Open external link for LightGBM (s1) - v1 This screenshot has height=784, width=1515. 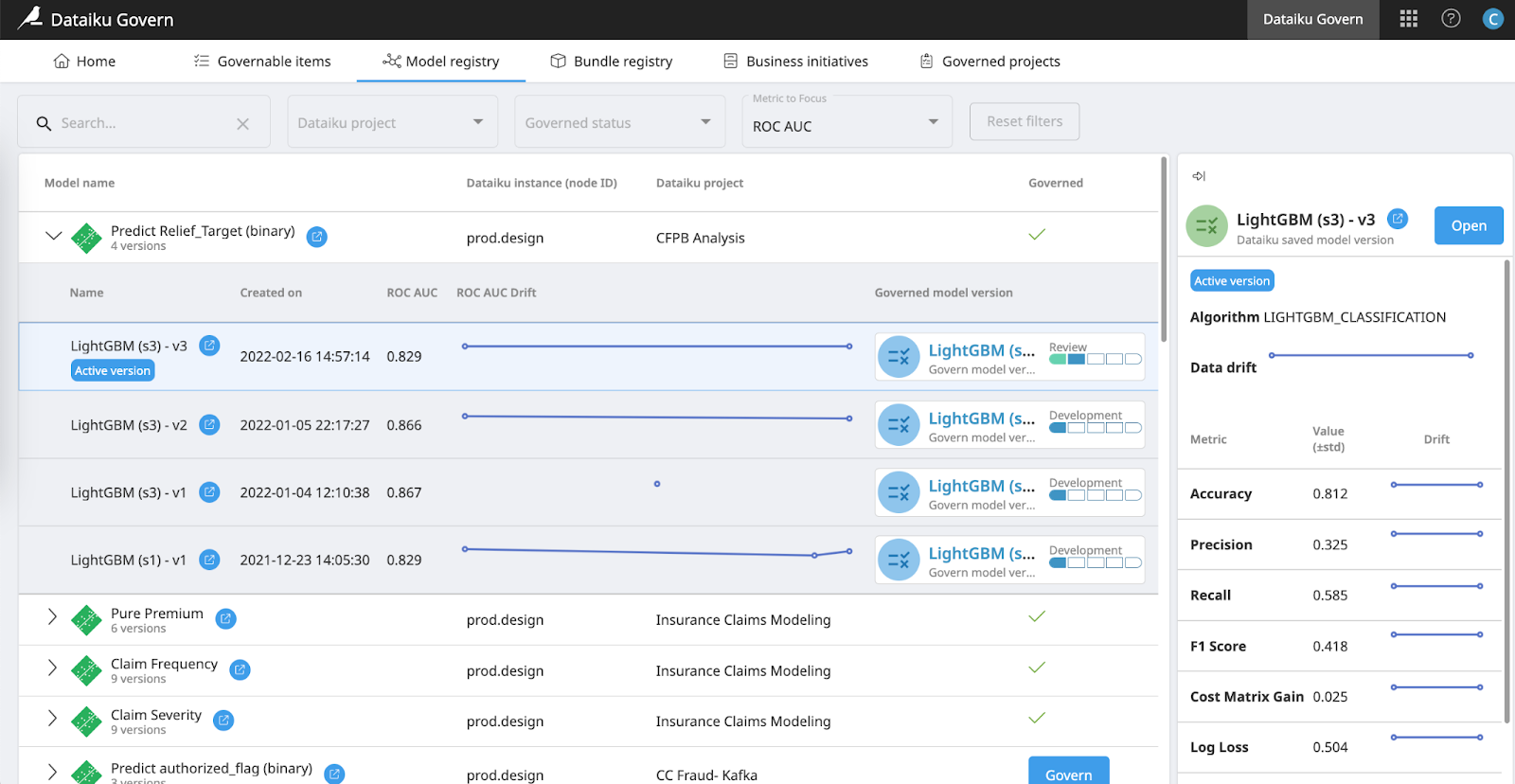pos(209,560)
